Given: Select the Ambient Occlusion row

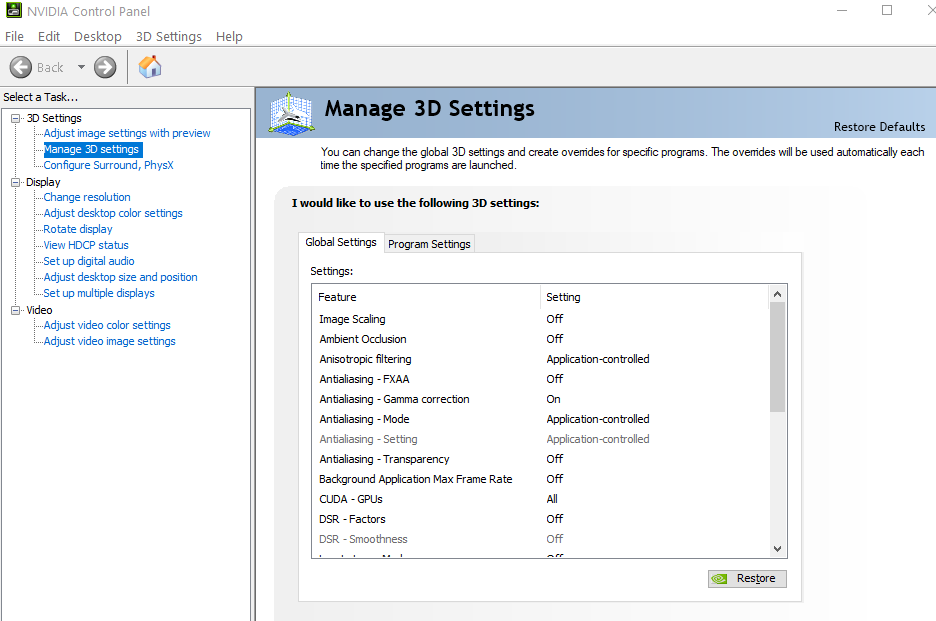Looking at the screenshot, I should tap(540, 339).
